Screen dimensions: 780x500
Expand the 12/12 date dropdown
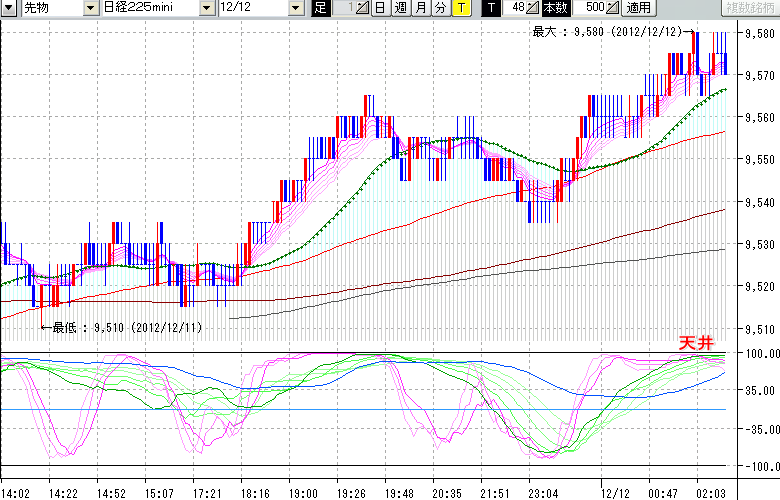pyautogui.click(x=295, y=8)
